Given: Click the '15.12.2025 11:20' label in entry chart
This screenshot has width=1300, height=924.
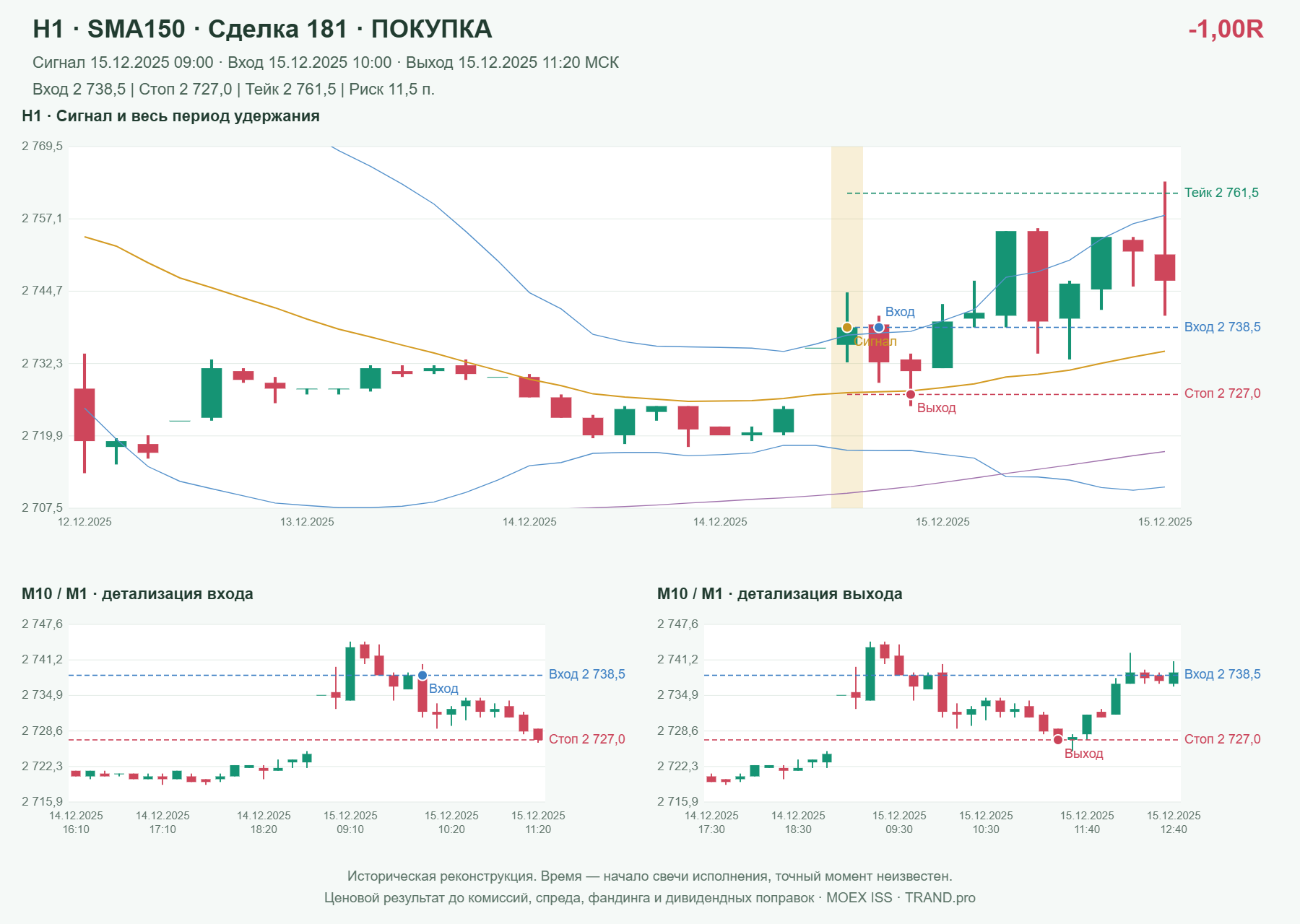Looking at the screenshot, I should pos(538,822).
